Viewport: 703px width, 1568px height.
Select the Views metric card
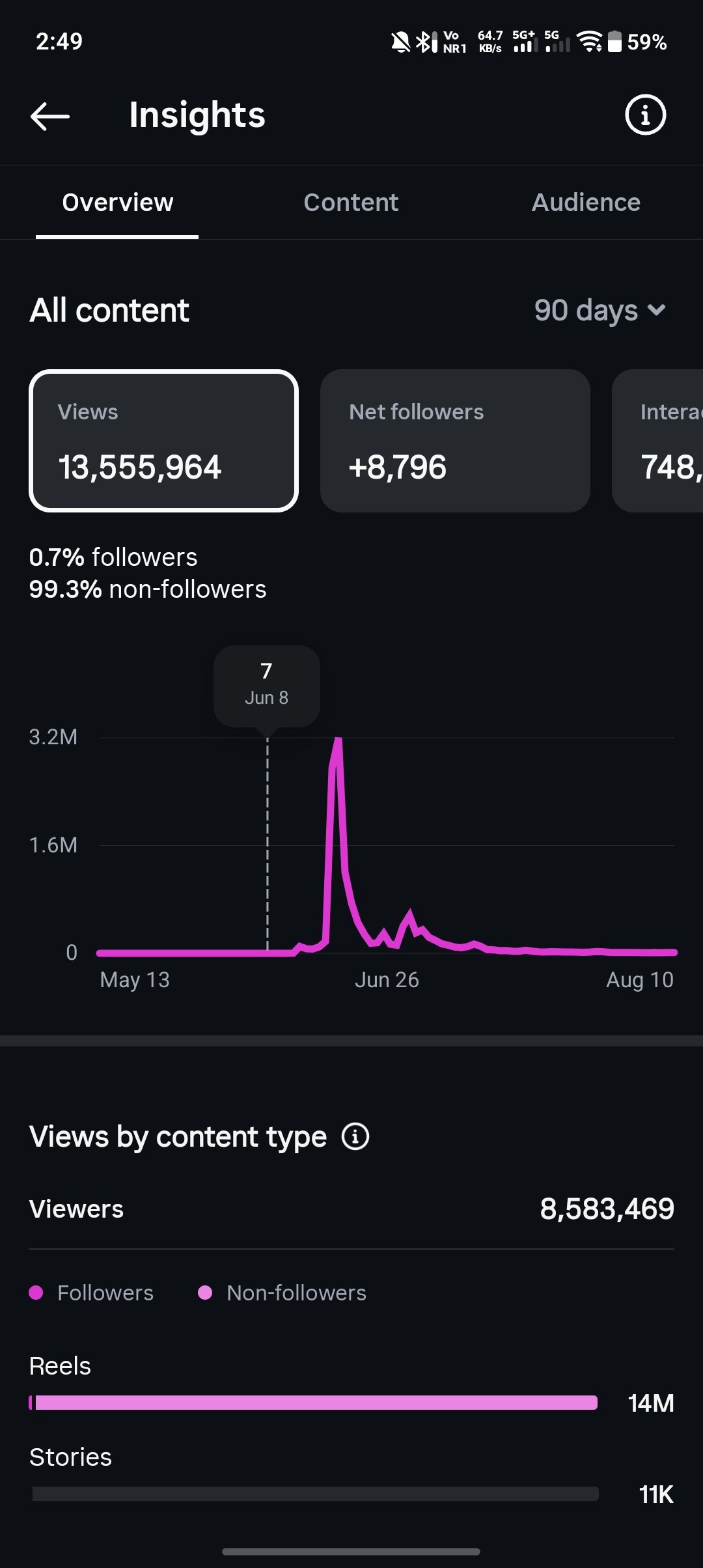click(163, 441)
